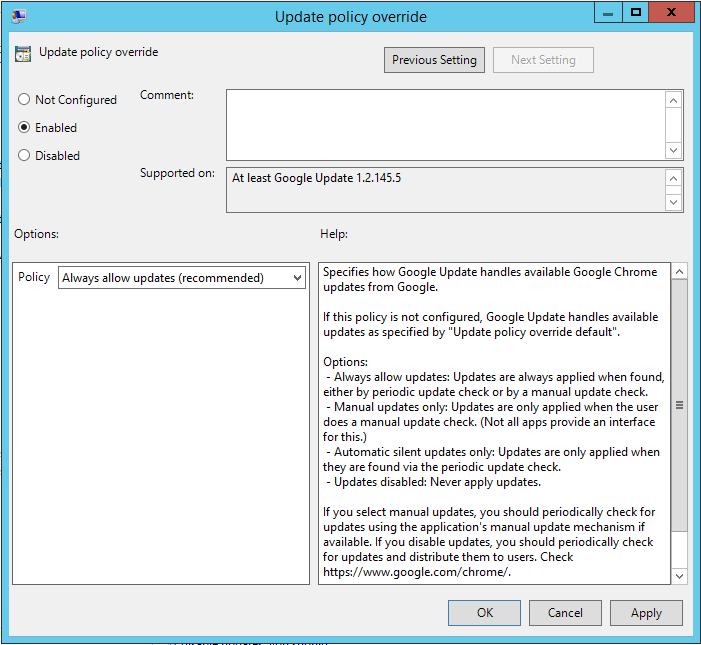Click the 'At least Google Update 1.2.145.5' text
Image resolution: width=701 pixels, height=645 pixels.
pyautogui.click(x=316, y=178)
